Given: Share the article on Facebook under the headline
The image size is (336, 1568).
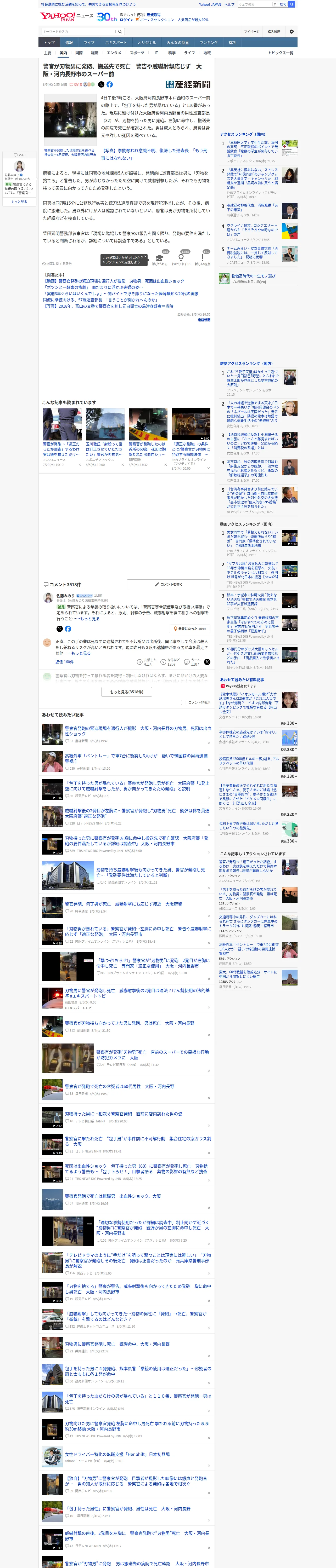Looking at the screenshot, I should (x=110, y=85).
